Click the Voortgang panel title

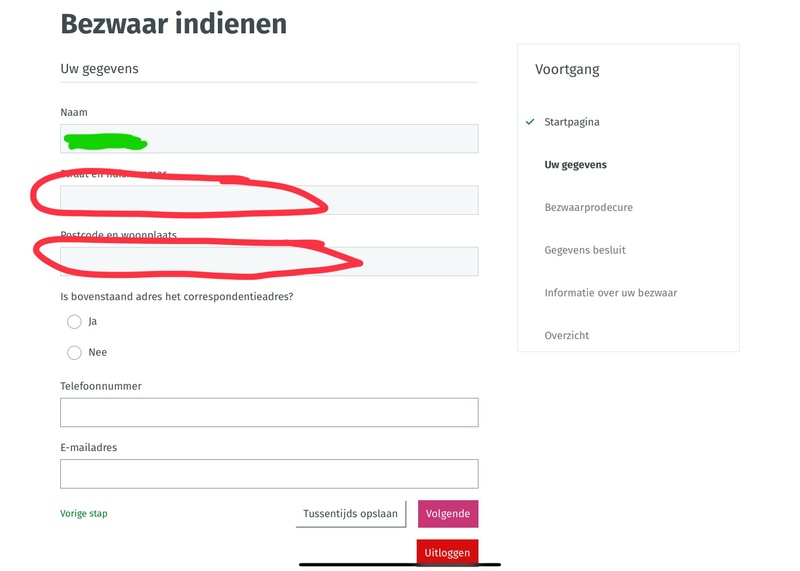pos(567,69)
